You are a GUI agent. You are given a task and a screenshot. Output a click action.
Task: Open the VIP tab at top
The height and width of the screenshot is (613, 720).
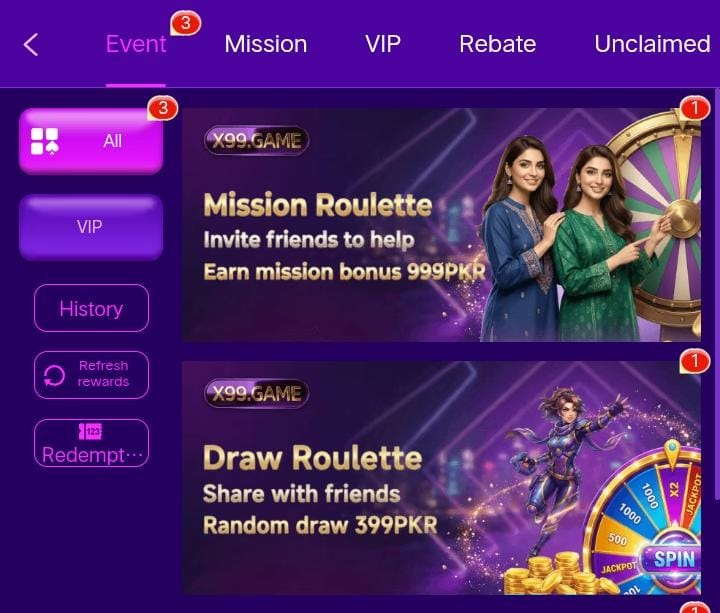pos(383,44)
